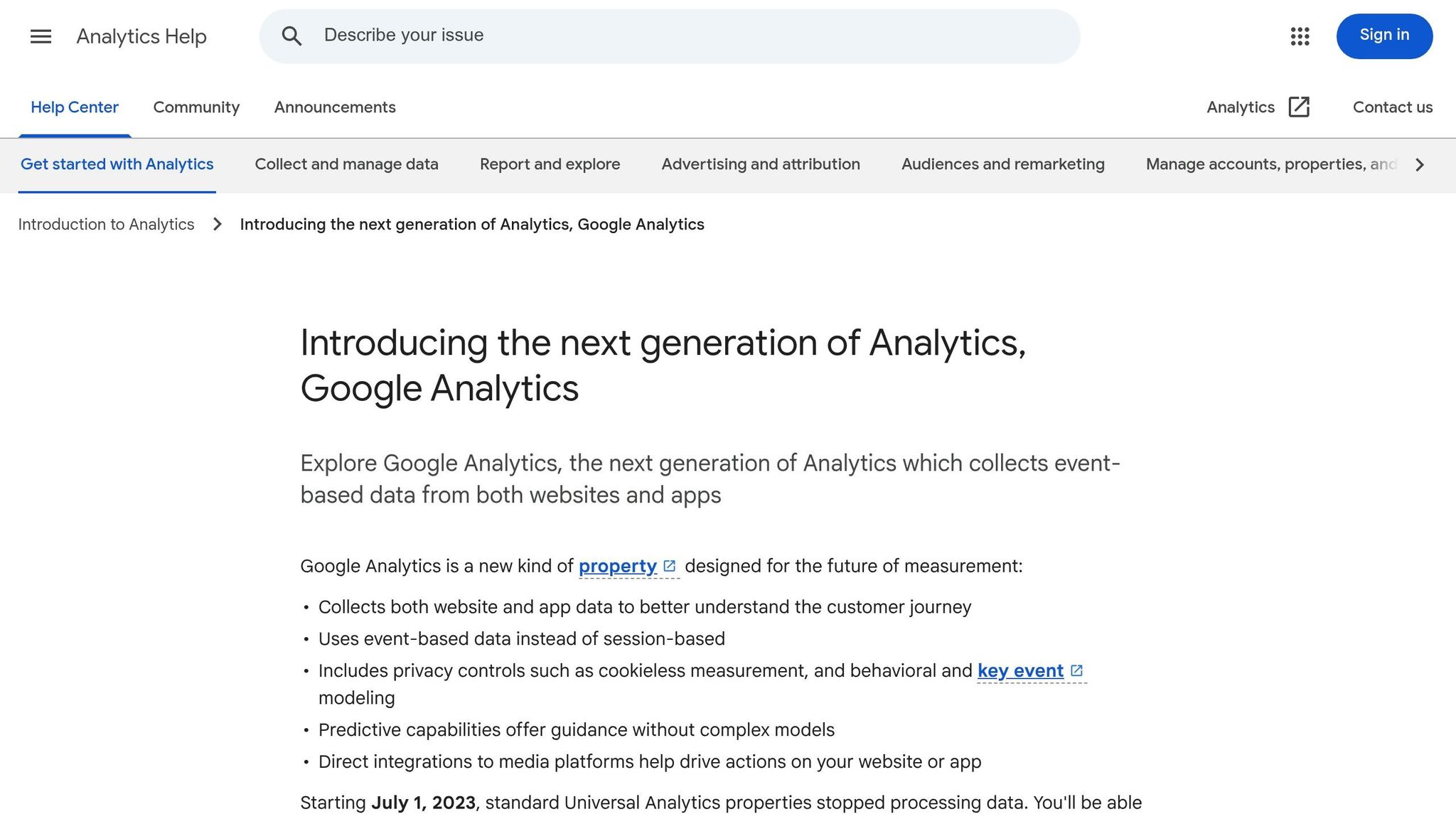Image resolution: width=1456 pixels, height=819 pixels.
Task: Click the breadcrumb chevron separator
Action: pos(218,225)
